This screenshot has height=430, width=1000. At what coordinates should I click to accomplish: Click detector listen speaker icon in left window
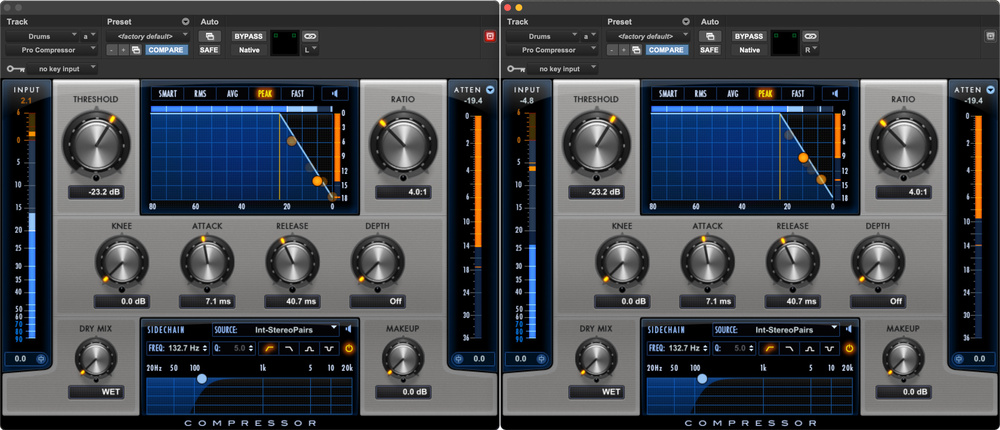[x=335, y=94]
